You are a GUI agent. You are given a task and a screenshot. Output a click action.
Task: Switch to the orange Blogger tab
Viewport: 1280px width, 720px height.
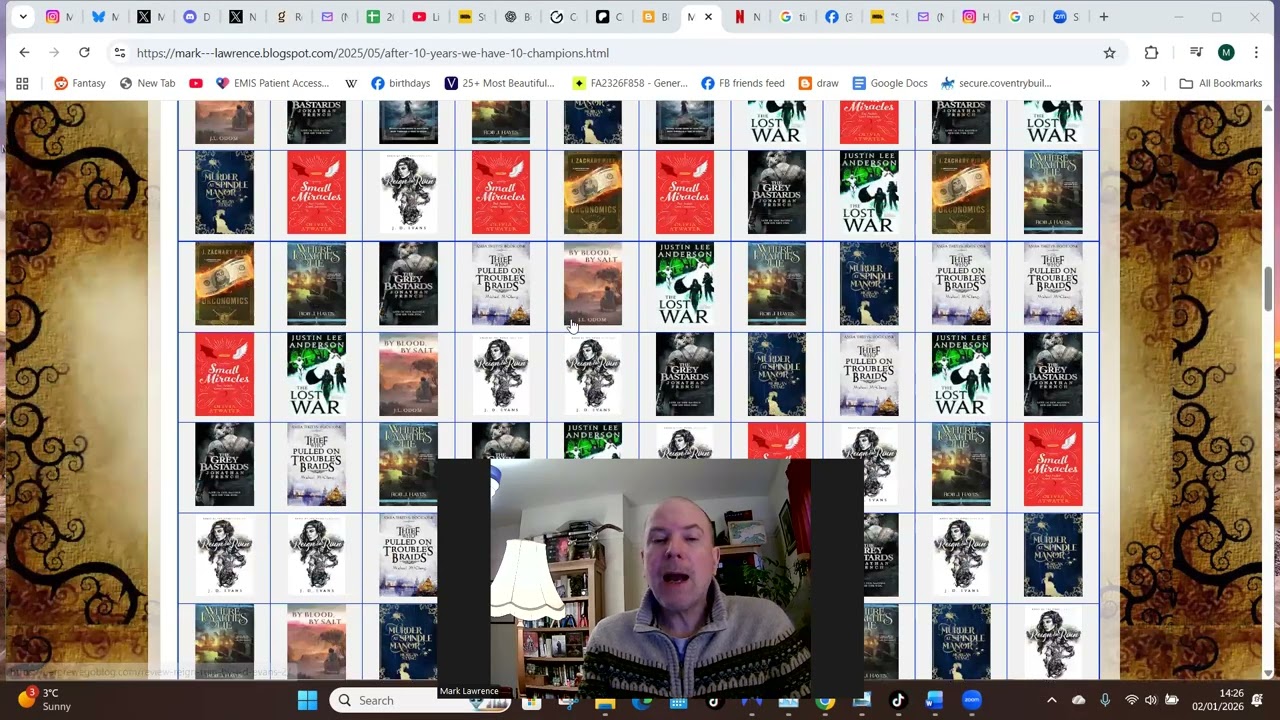pos(656,17)
